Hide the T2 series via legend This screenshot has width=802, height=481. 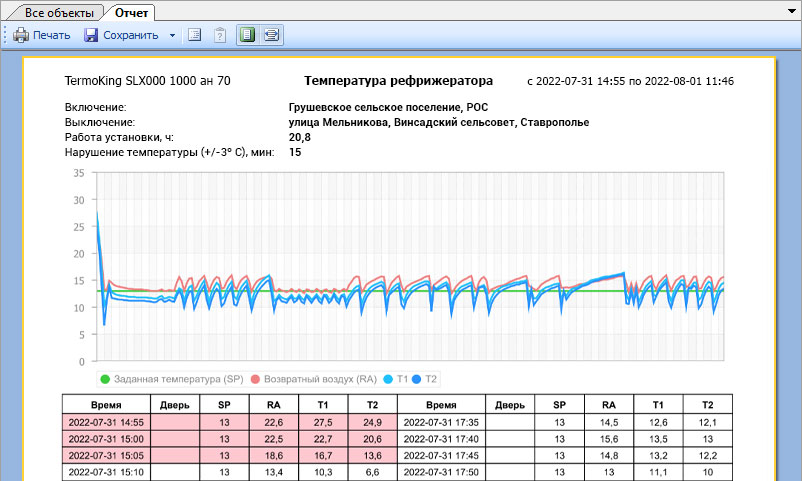point(425,379)
